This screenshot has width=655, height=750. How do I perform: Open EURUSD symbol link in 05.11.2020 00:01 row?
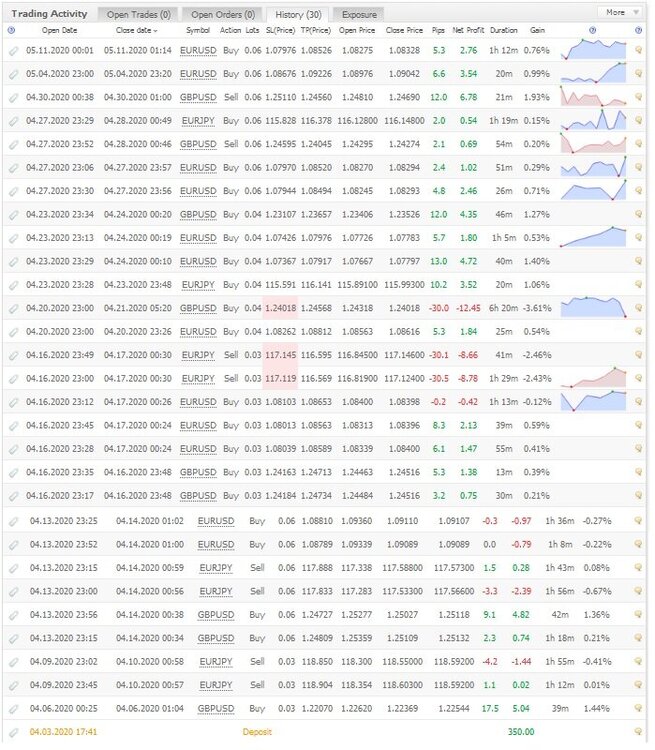198,50
